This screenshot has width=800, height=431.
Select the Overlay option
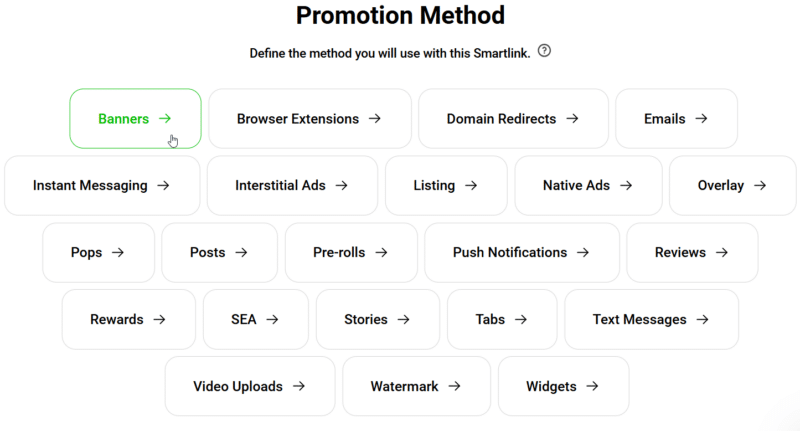(x=732, y=185)
